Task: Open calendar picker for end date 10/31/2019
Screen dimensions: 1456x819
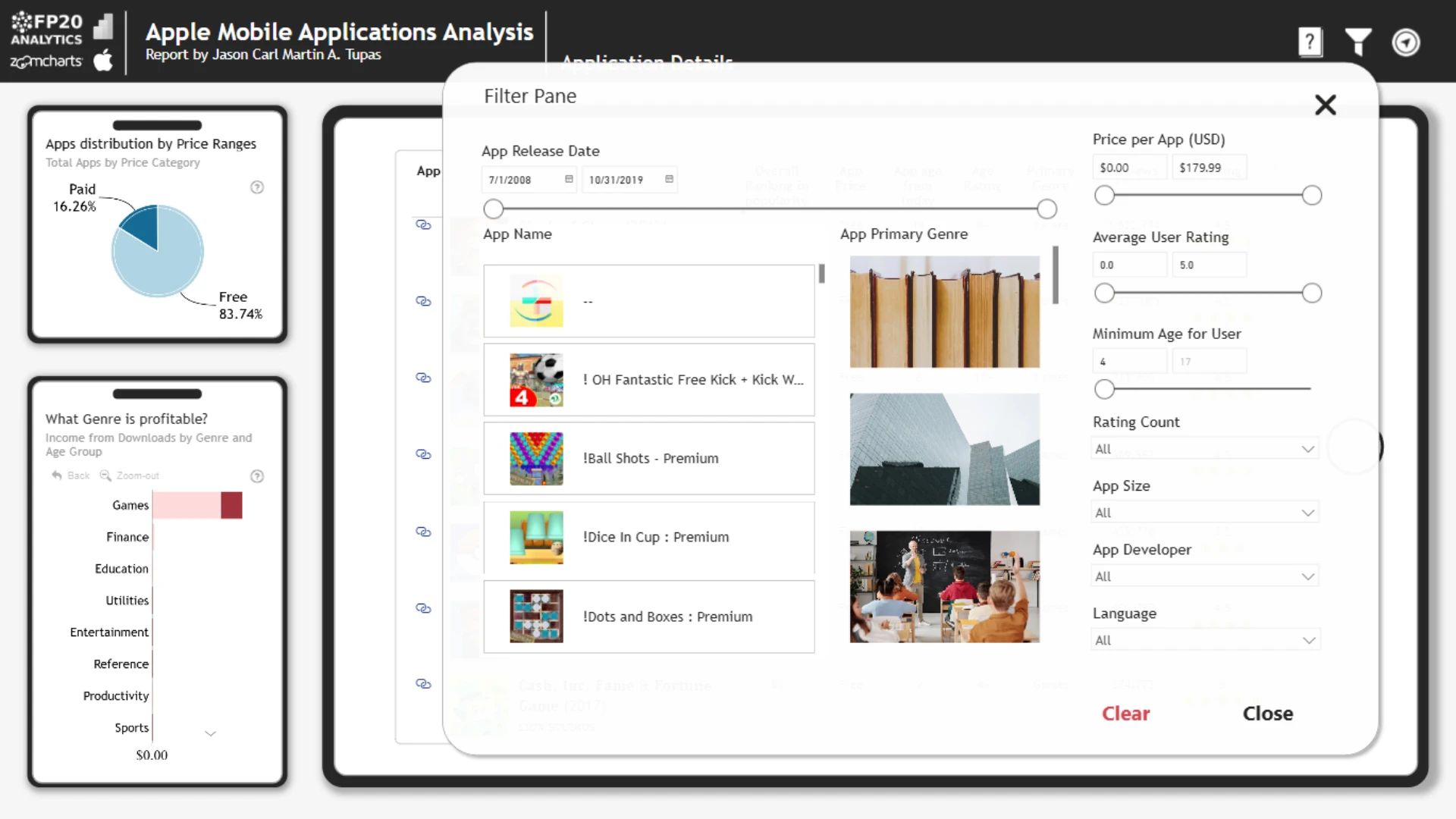Action: click(x=669, y=180)
